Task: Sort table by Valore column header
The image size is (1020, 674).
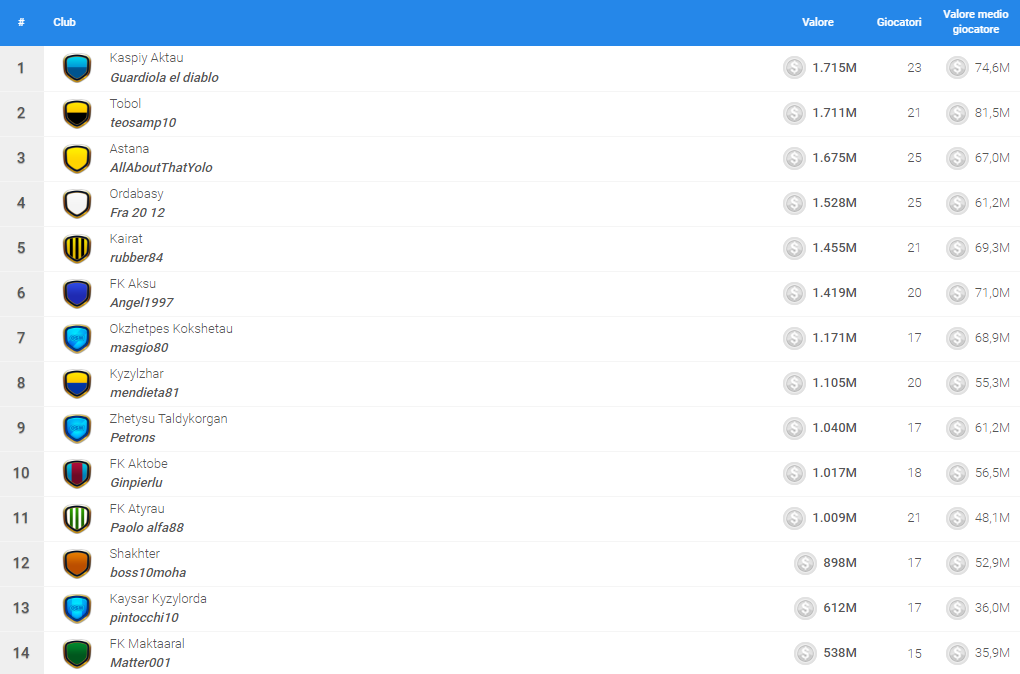Action: tap(817, 22)
